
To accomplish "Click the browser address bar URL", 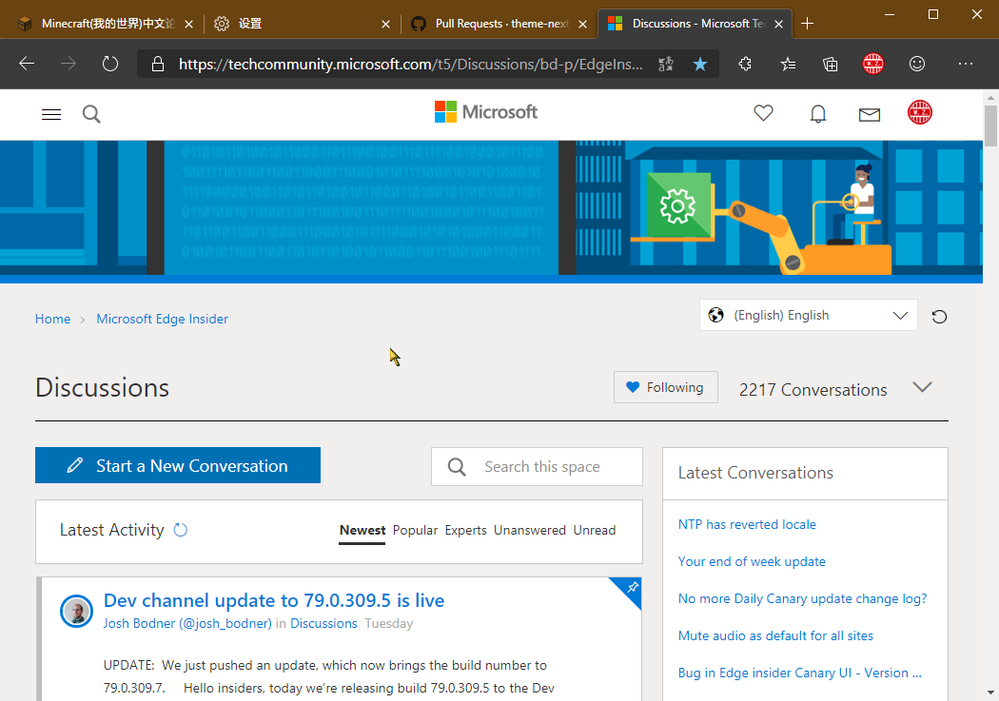I will click(410, 64).
